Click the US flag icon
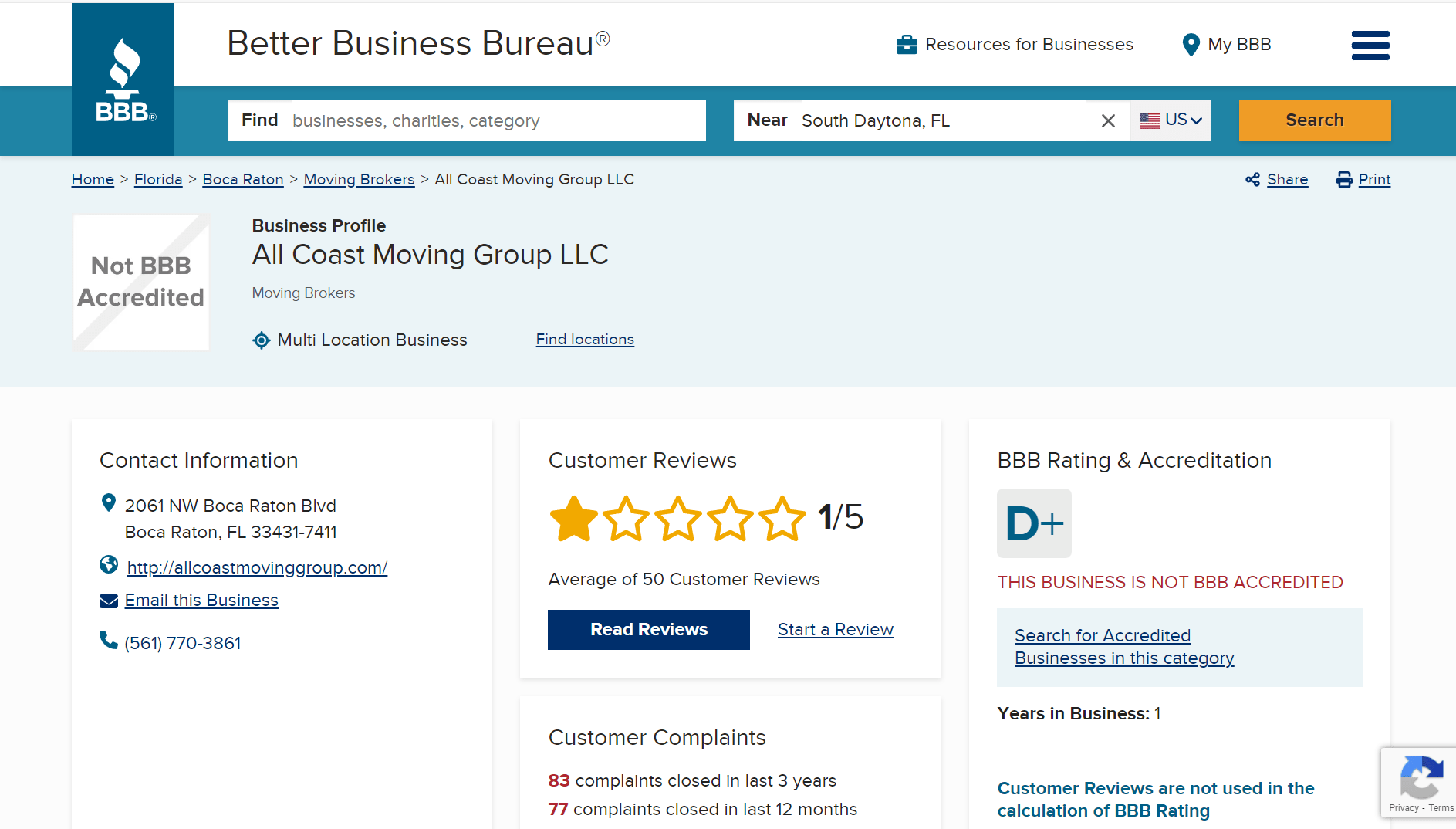Screen dimensions: 1456x829 coord(1150,120)
